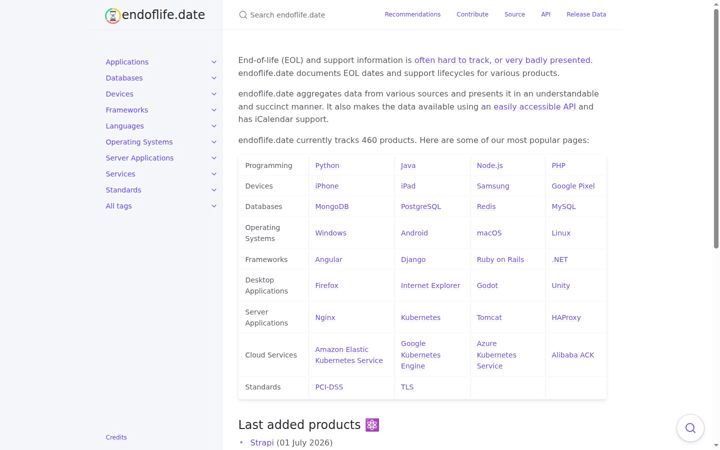This screenshot has width=720, height=450.
Task: Open the Tomcat product link
Action: 489,317
